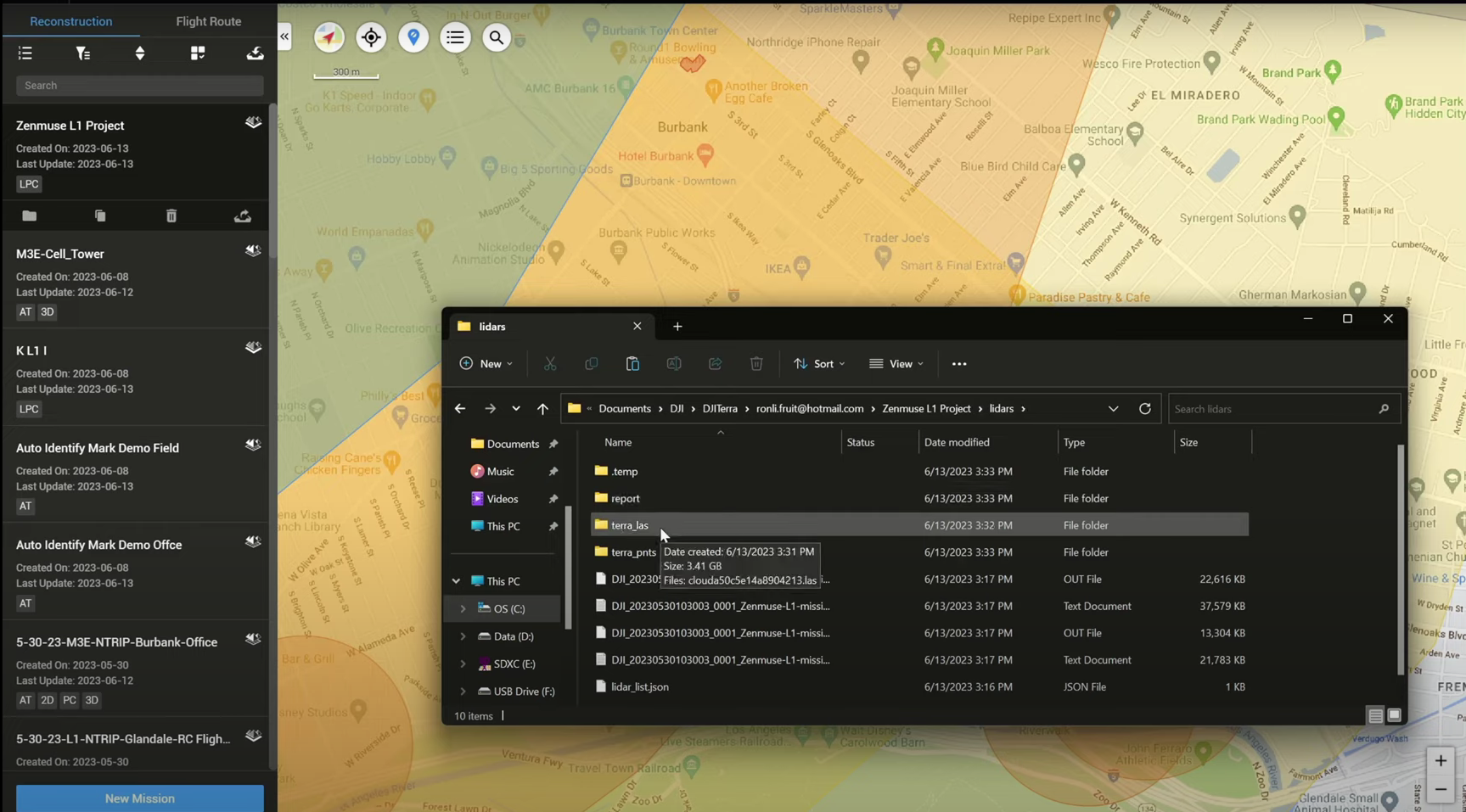Switch to the Flight Route tab

209,21
